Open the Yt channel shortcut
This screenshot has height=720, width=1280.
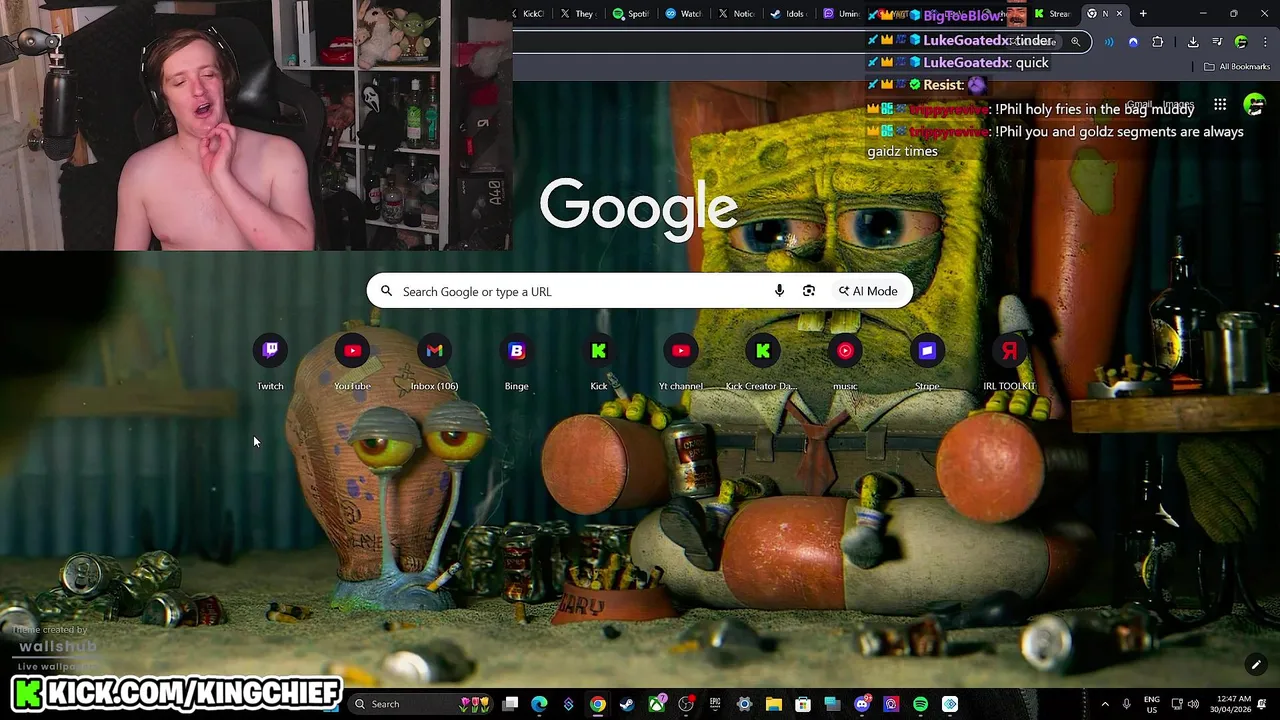pyautogui.click(x=681, y=362)
